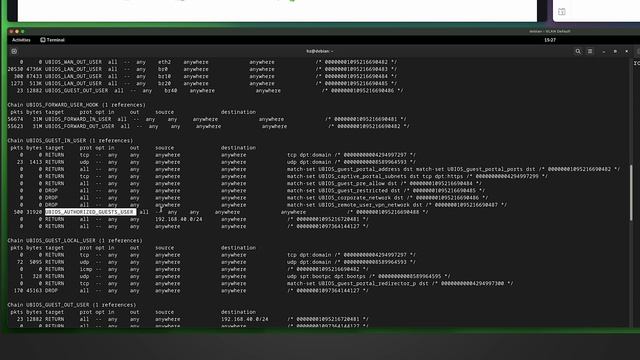Open the GNOME Activities overview

click(21, 40)
